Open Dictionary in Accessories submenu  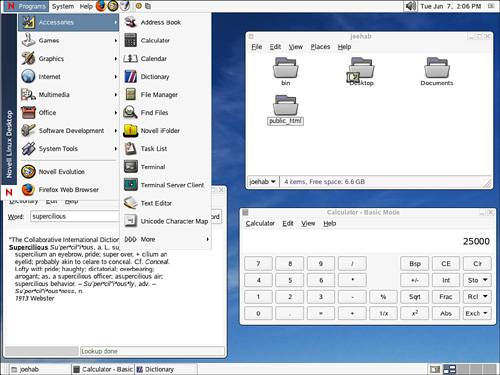(x=166, y=77)
